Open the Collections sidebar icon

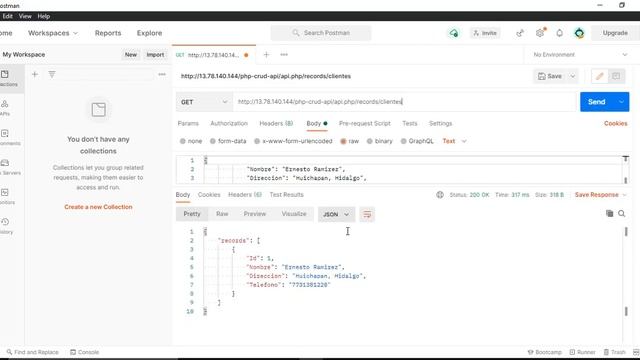tap(5, 78)
